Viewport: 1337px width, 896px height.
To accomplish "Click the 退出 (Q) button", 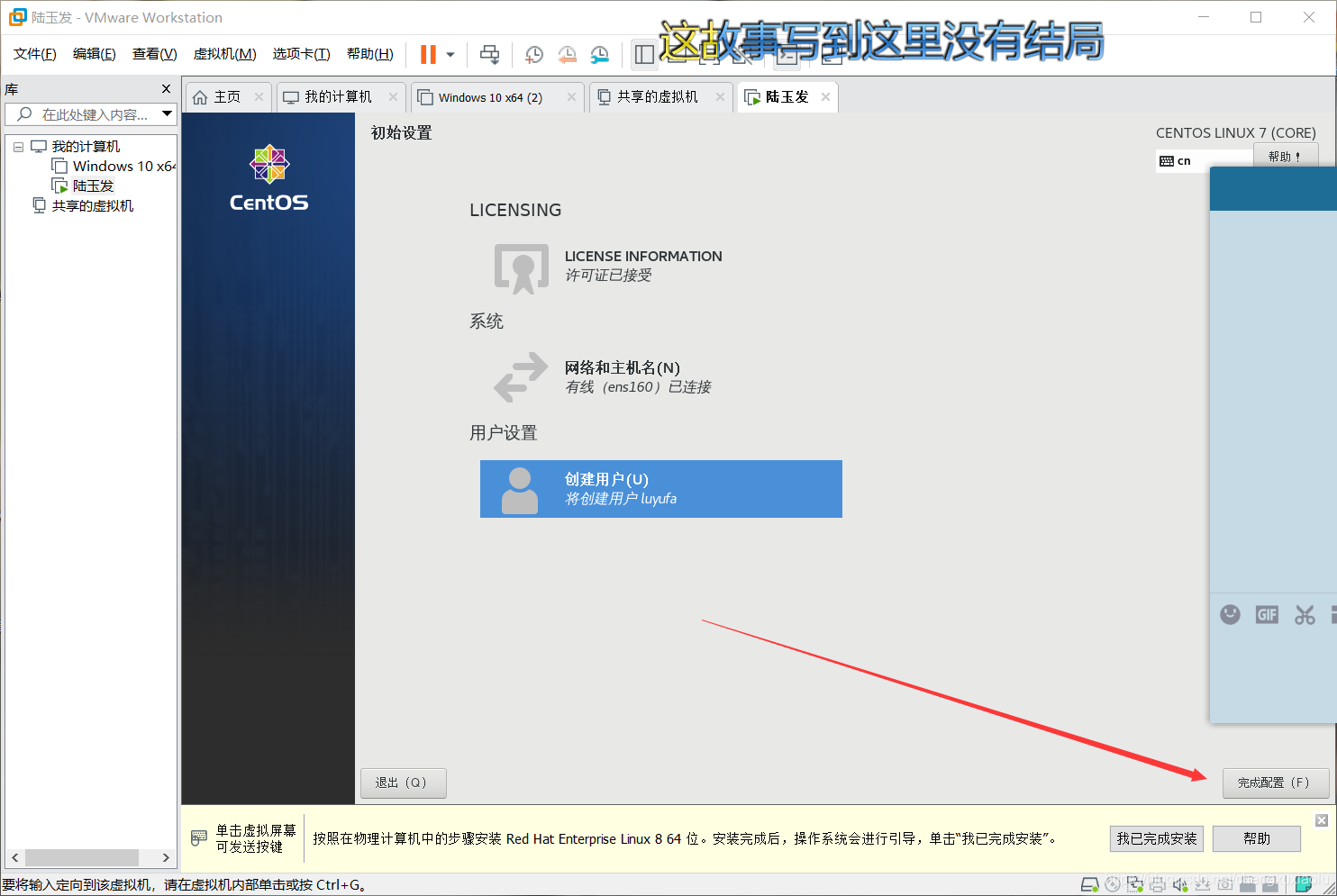I will coord(403,783).
